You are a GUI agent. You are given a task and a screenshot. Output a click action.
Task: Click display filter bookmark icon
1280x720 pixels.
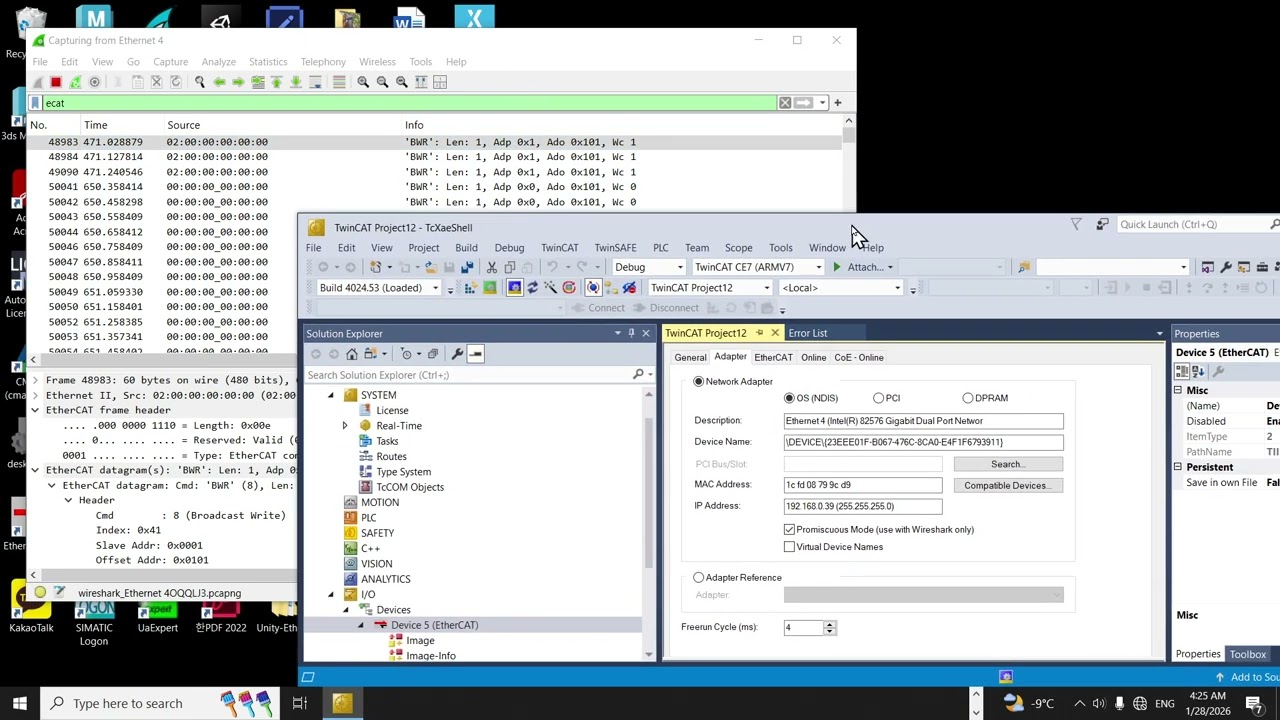[35, 103]
